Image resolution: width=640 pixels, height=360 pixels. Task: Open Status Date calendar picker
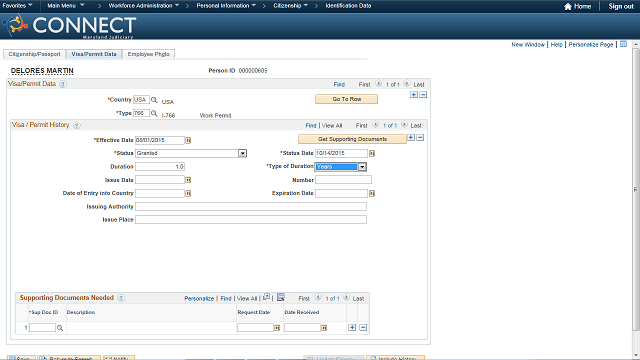372,153
